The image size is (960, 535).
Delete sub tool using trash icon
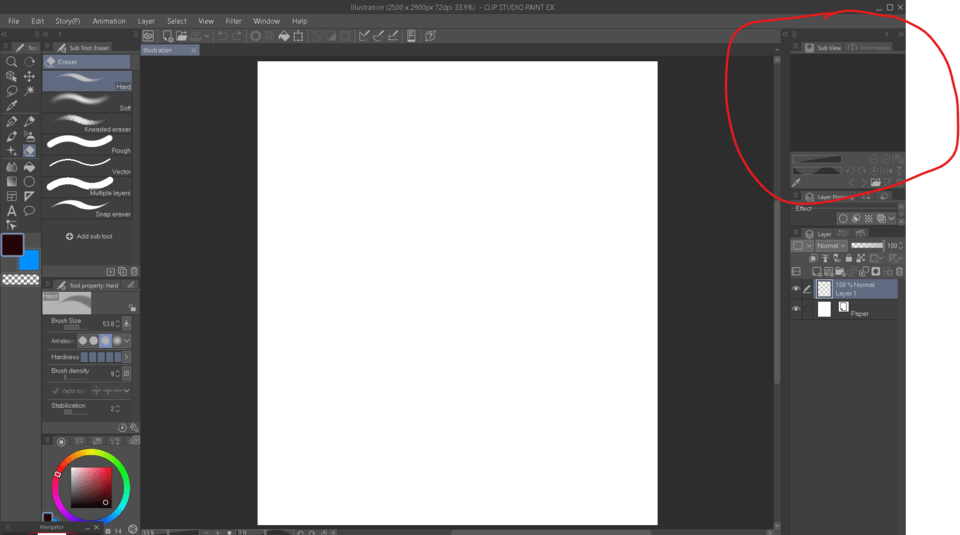[134, 271]
